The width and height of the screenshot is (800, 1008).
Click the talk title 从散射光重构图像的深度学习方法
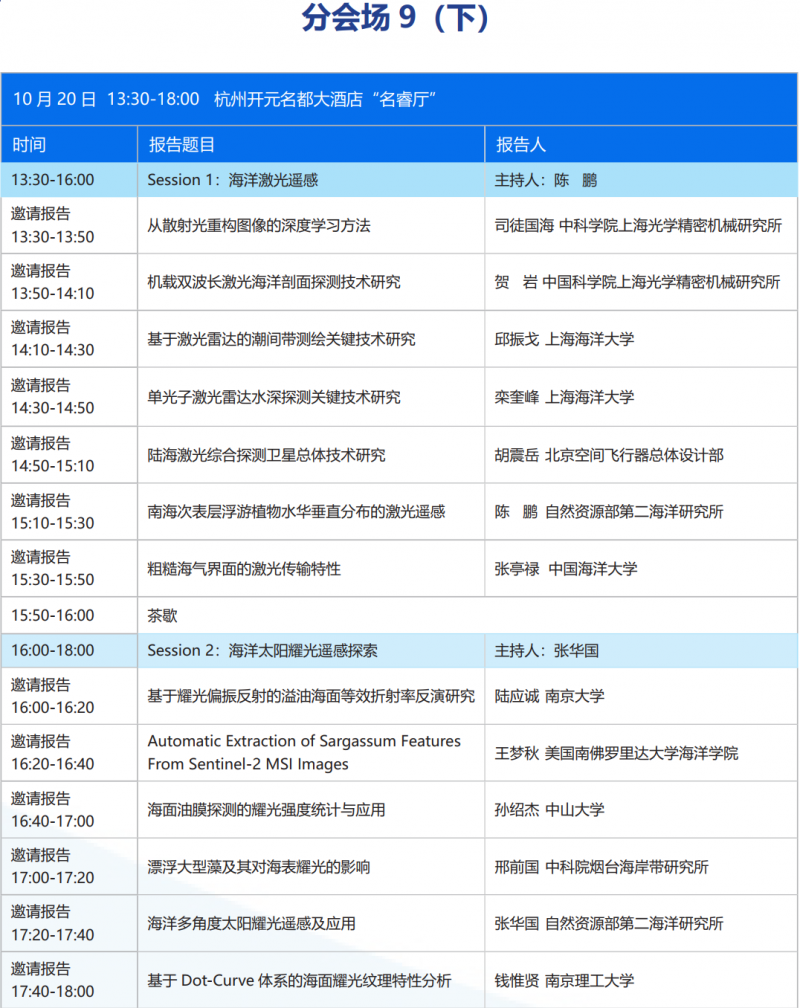pyautogui.click(x=259, y=226)
